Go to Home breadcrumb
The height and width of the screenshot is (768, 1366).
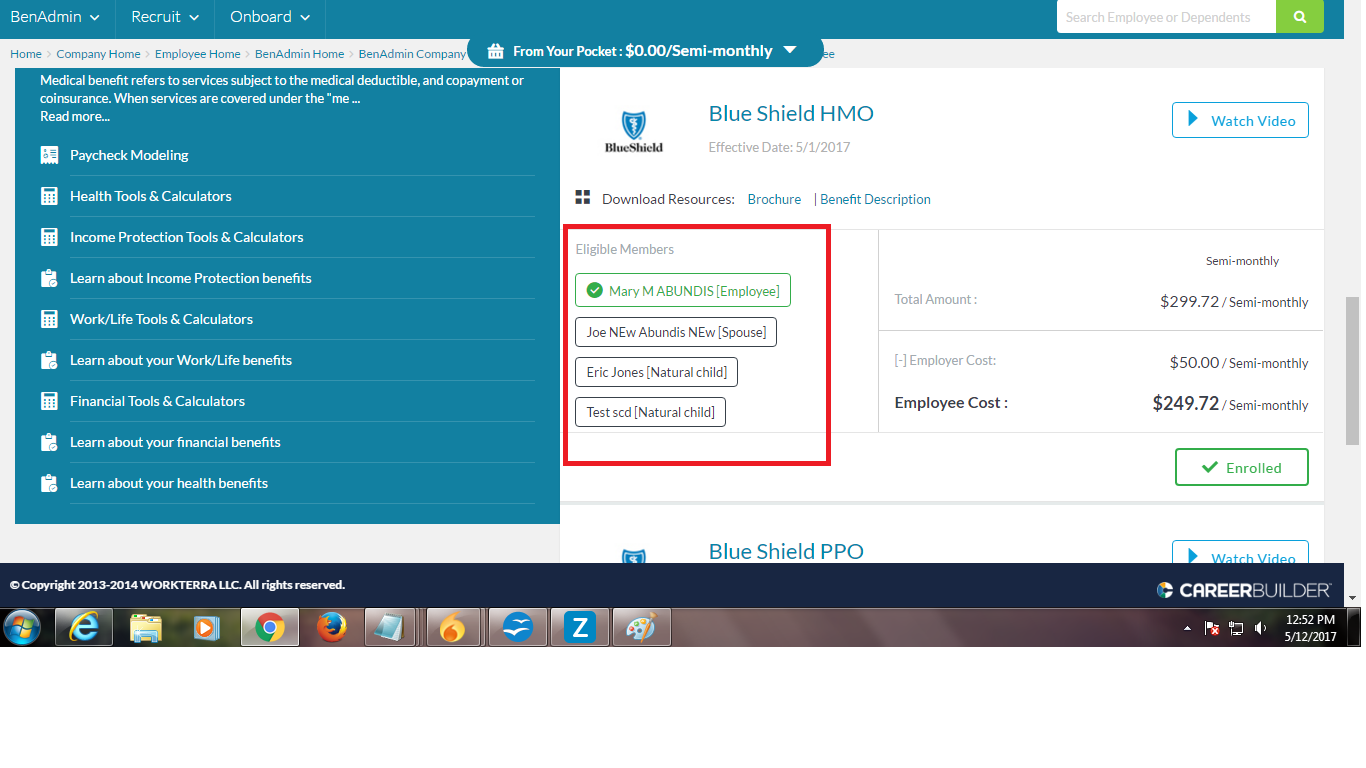tap(26, 54)
